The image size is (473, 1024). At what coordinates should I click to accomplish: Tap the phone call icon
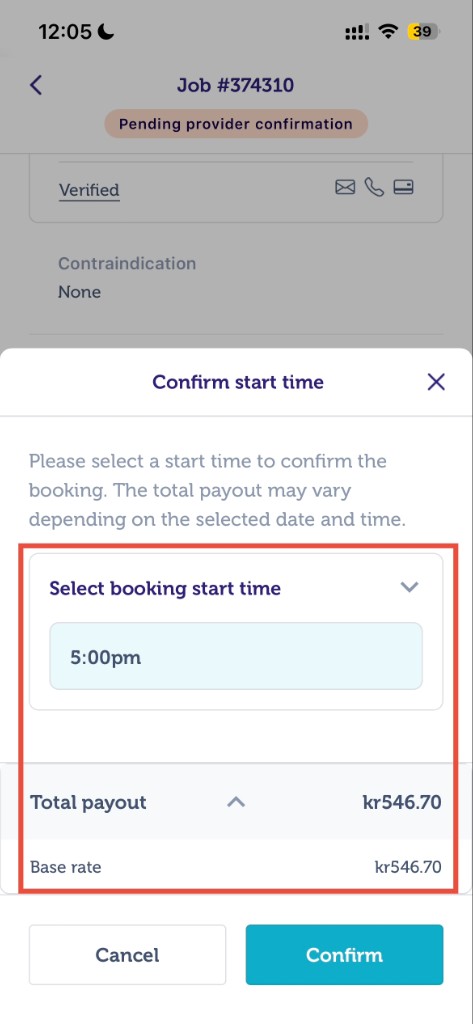tap(374, 188)
